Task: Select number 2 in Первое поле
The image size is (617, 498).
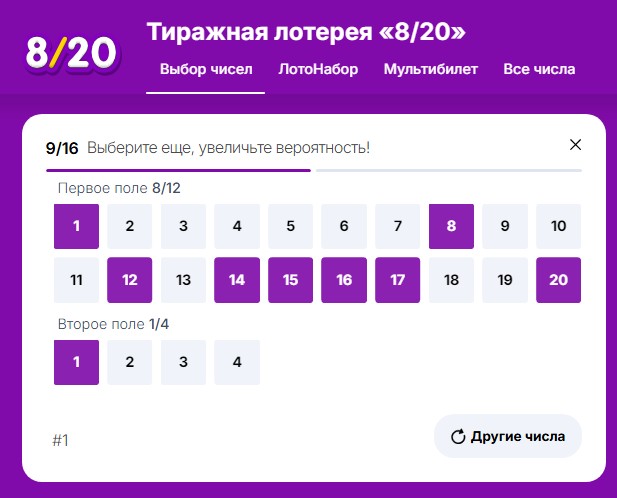Action: pyautogui.click(x=130, y=226)
